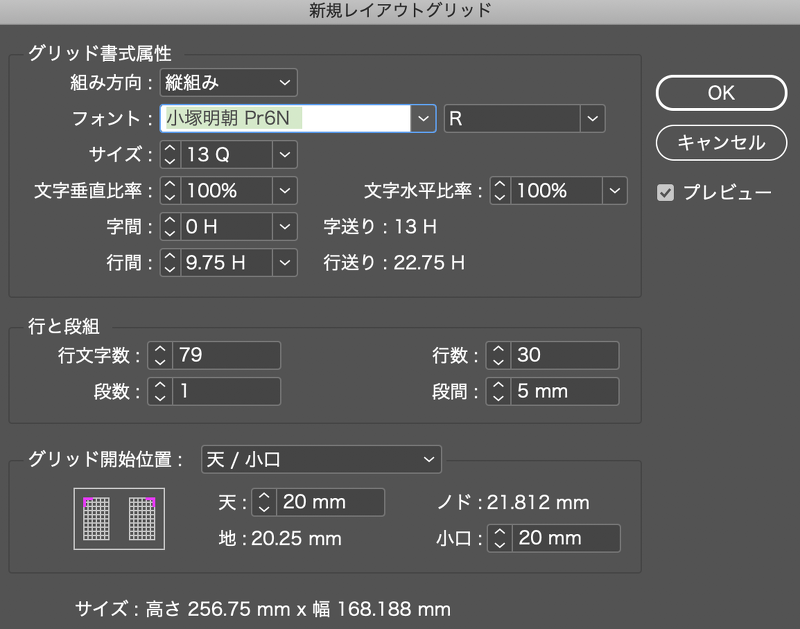Click the 行間 stepper arrows
This screenshot has width=800, height=629.
[x=170, y=262]
